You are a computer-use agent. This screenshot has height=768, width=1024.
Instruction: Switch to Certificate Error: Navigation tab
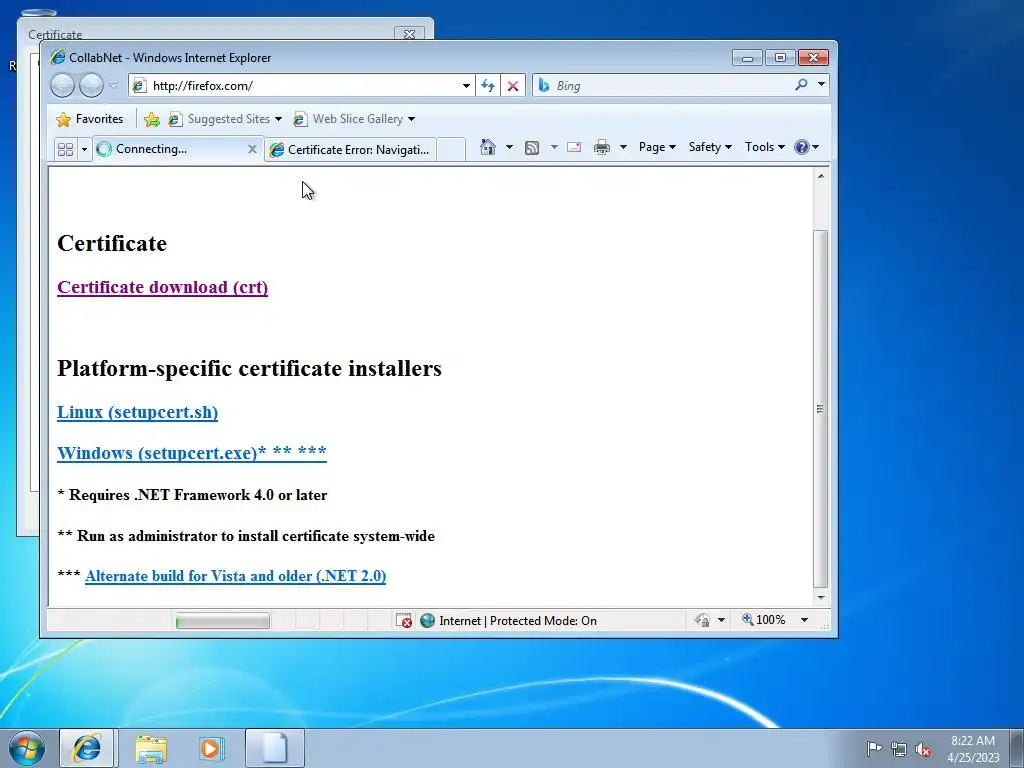tap(351, 150)
